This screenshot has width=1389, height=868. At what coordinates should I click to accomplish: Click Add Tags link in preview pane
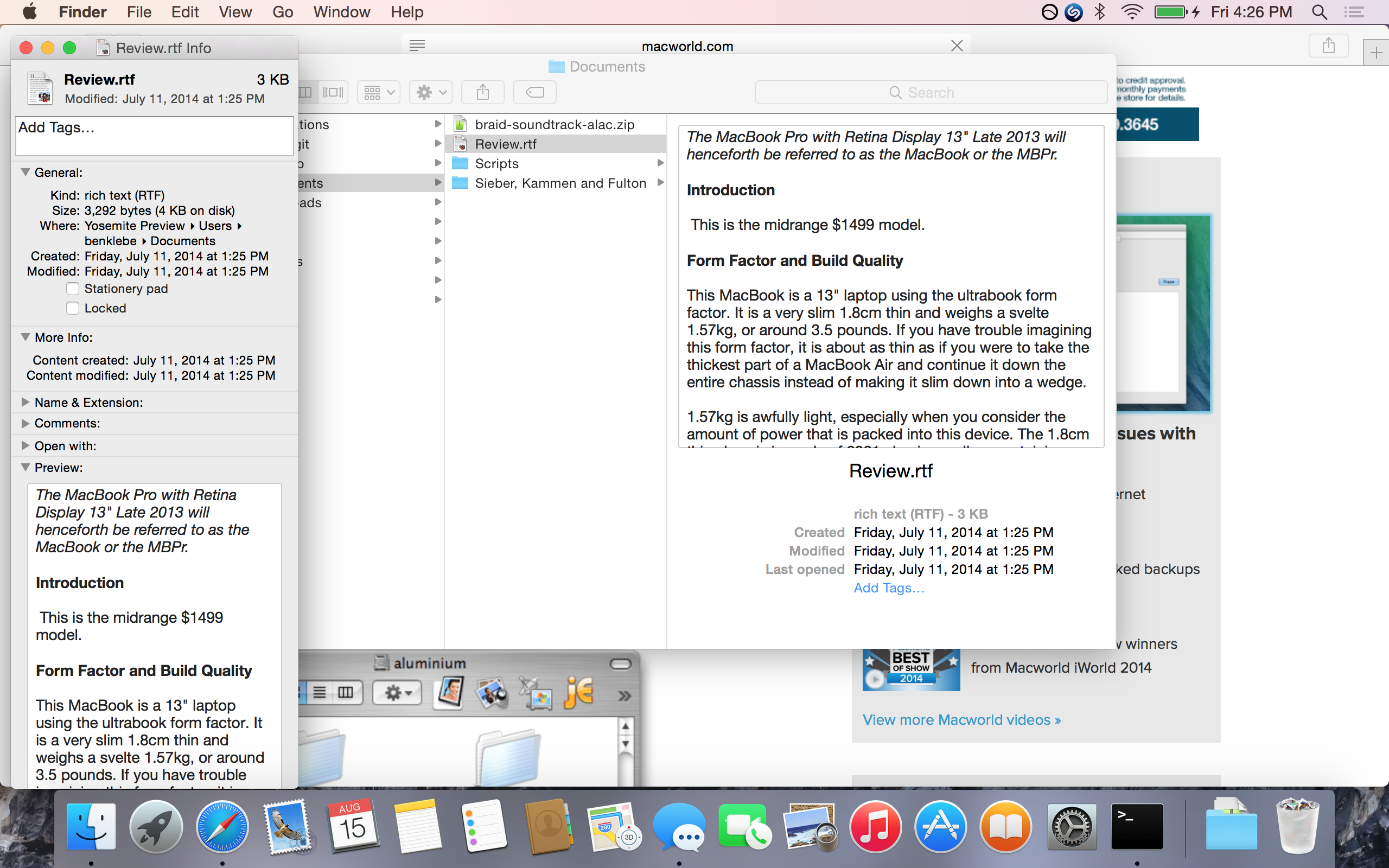889,588
